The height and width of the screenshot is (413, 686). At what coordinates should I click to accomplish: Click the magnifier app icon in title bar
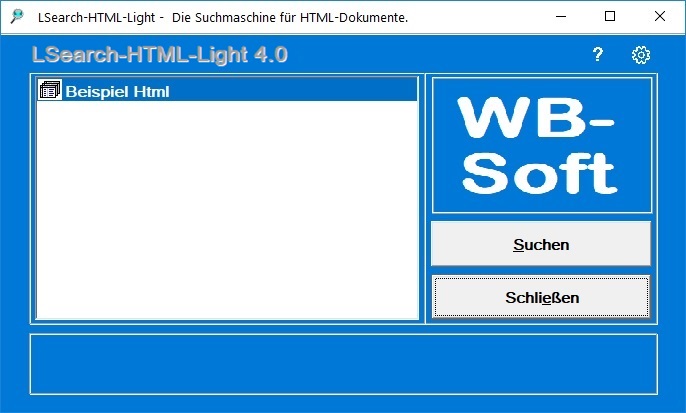click(17, 17)
